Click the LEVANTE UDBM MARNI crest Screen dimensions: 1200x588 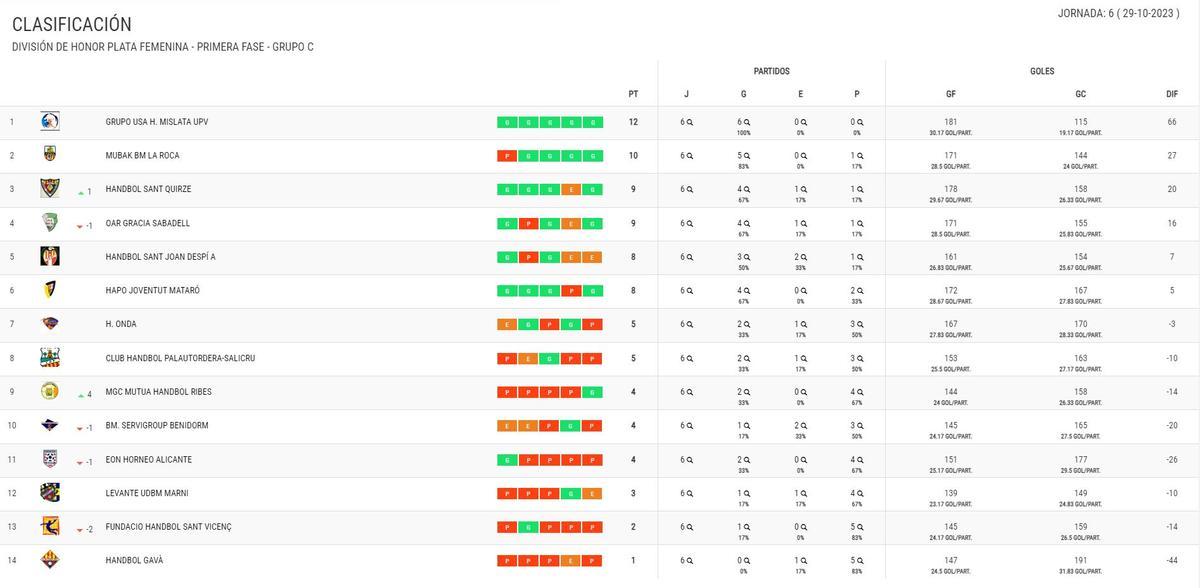coord(50,492)
